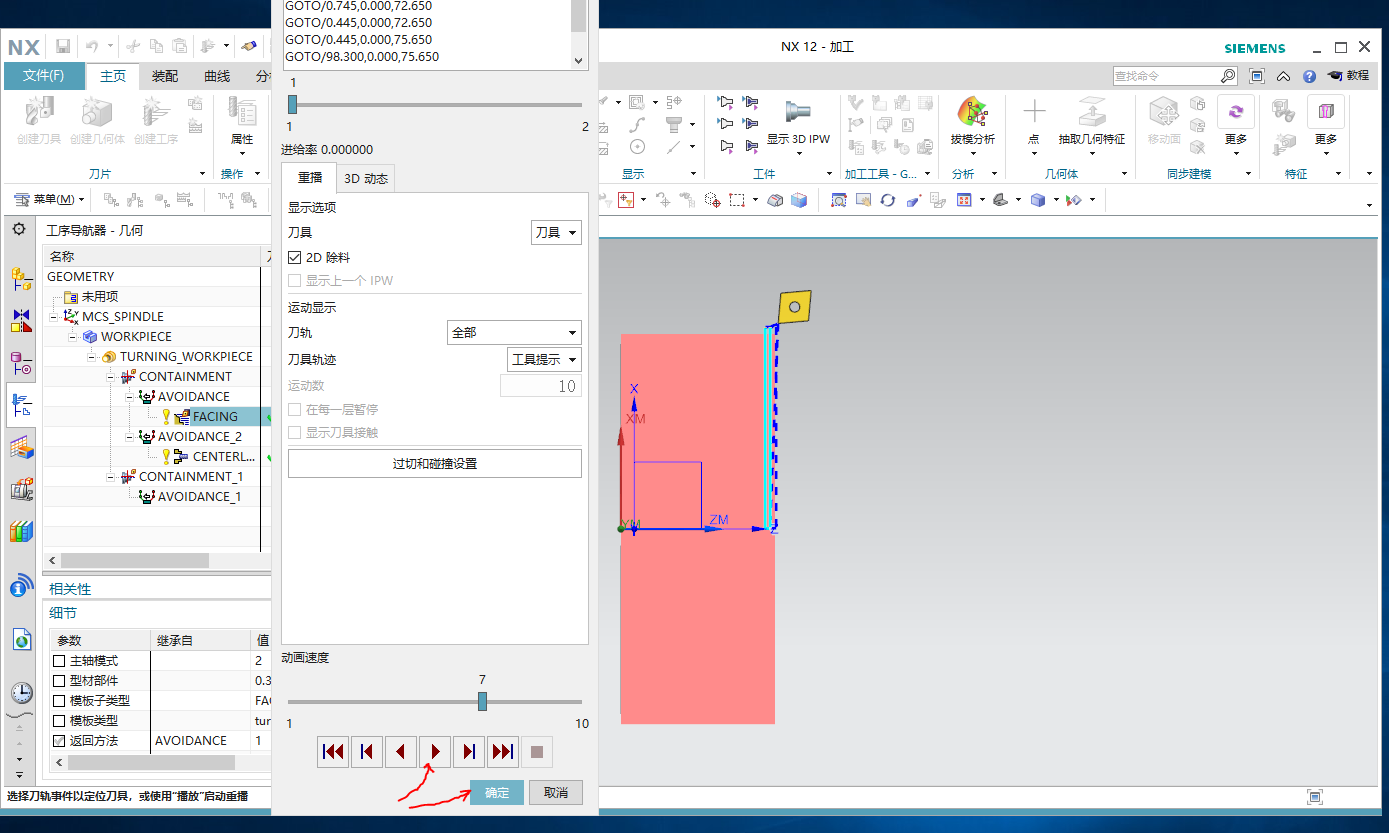Viewport: 1389px width, 833px height.
Task: Select the Operation Navigator sidebar icon
Action: coord(21,405)
